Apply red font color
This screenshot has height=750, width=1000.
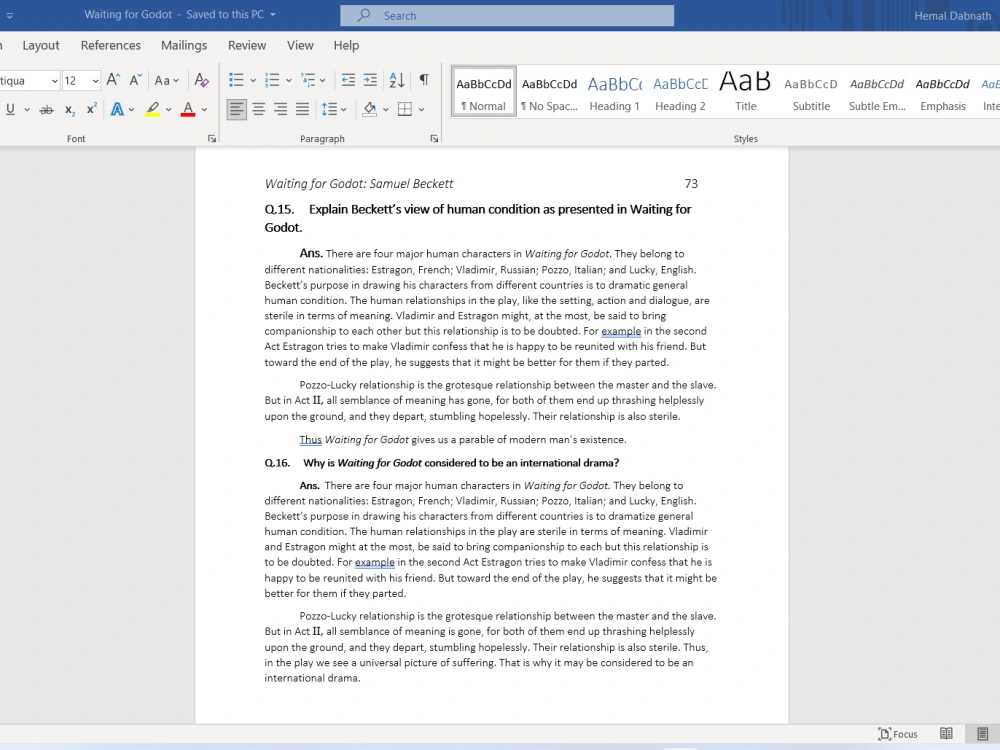188,109
